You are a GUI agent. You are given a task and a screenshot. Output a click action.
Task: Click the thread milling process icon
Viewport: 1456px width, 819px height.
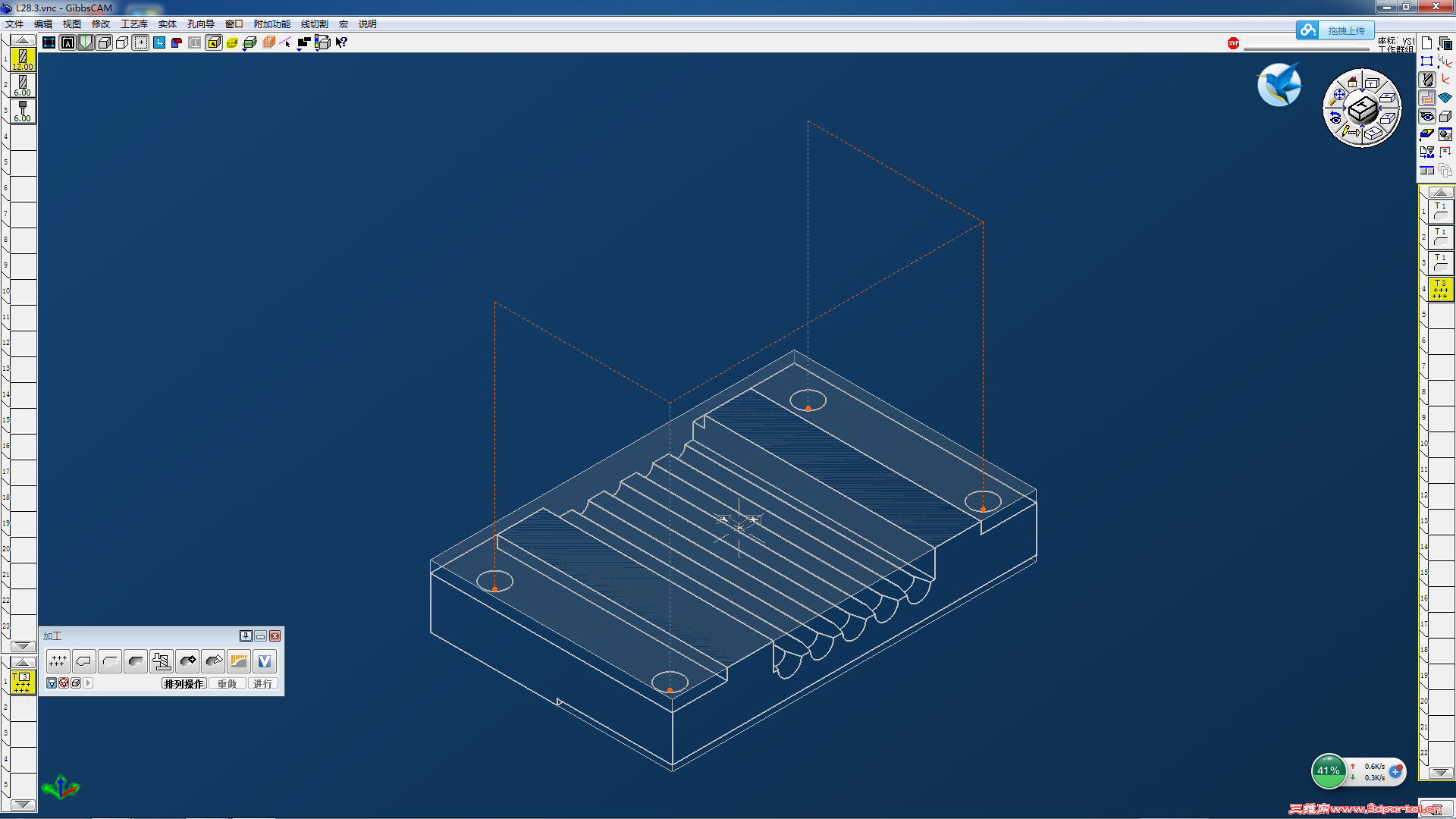click(162, 661)
